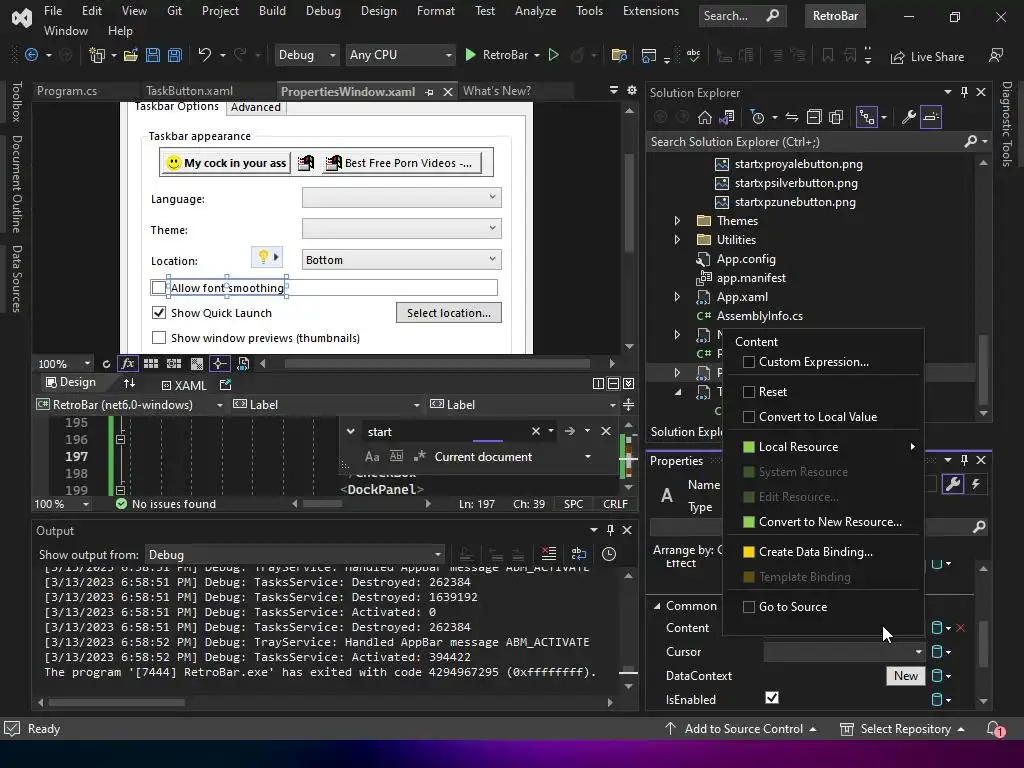Click the feedback icon beside Live Share

pyautogui.click(x=996, y=56)
